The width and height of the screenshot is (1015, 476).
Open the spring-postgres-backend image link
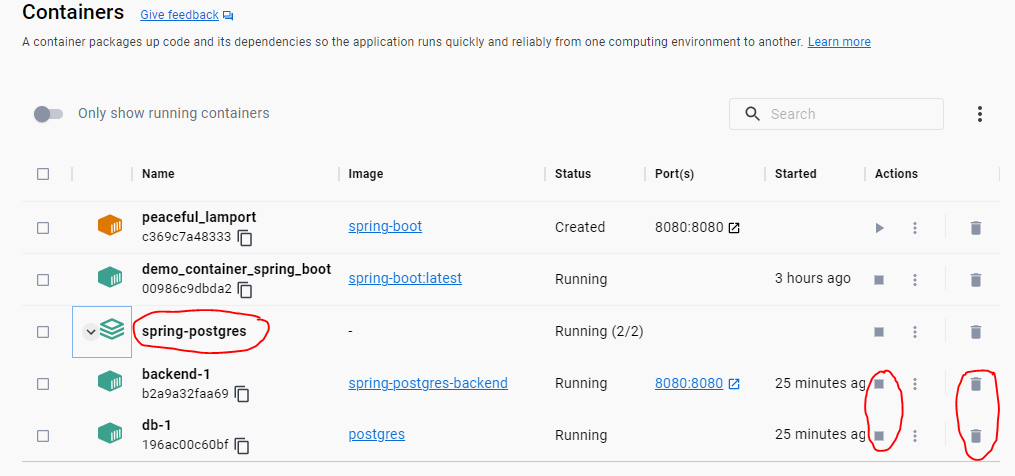coord(428,383)
